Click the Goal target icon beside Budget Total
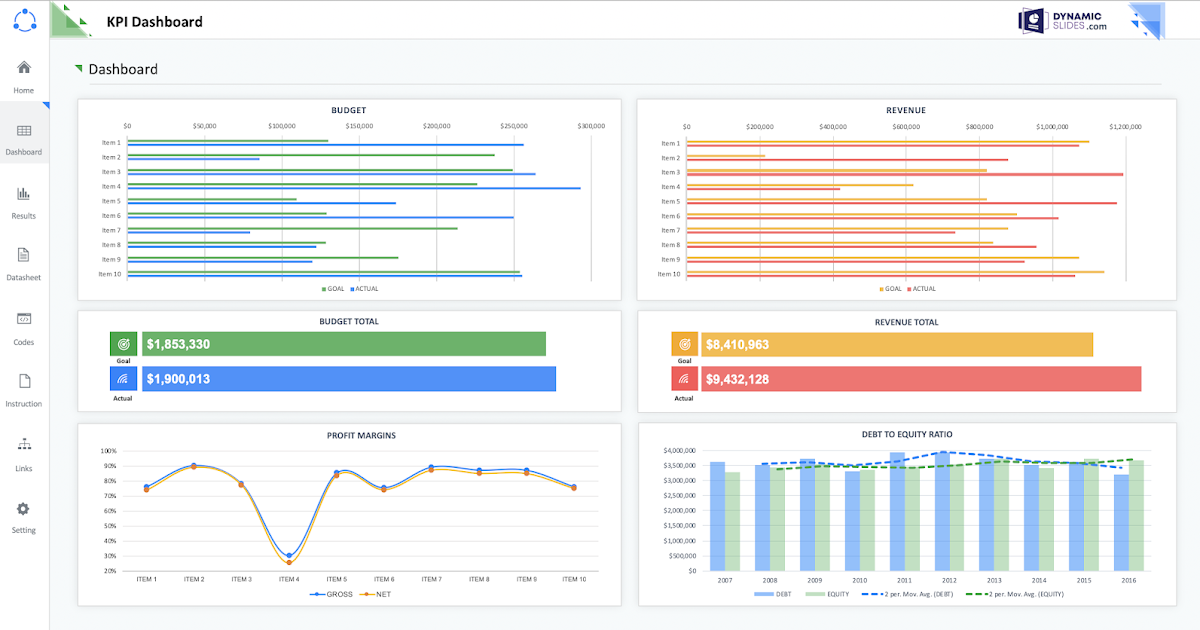1200x630 pixels. coord(123,343)
